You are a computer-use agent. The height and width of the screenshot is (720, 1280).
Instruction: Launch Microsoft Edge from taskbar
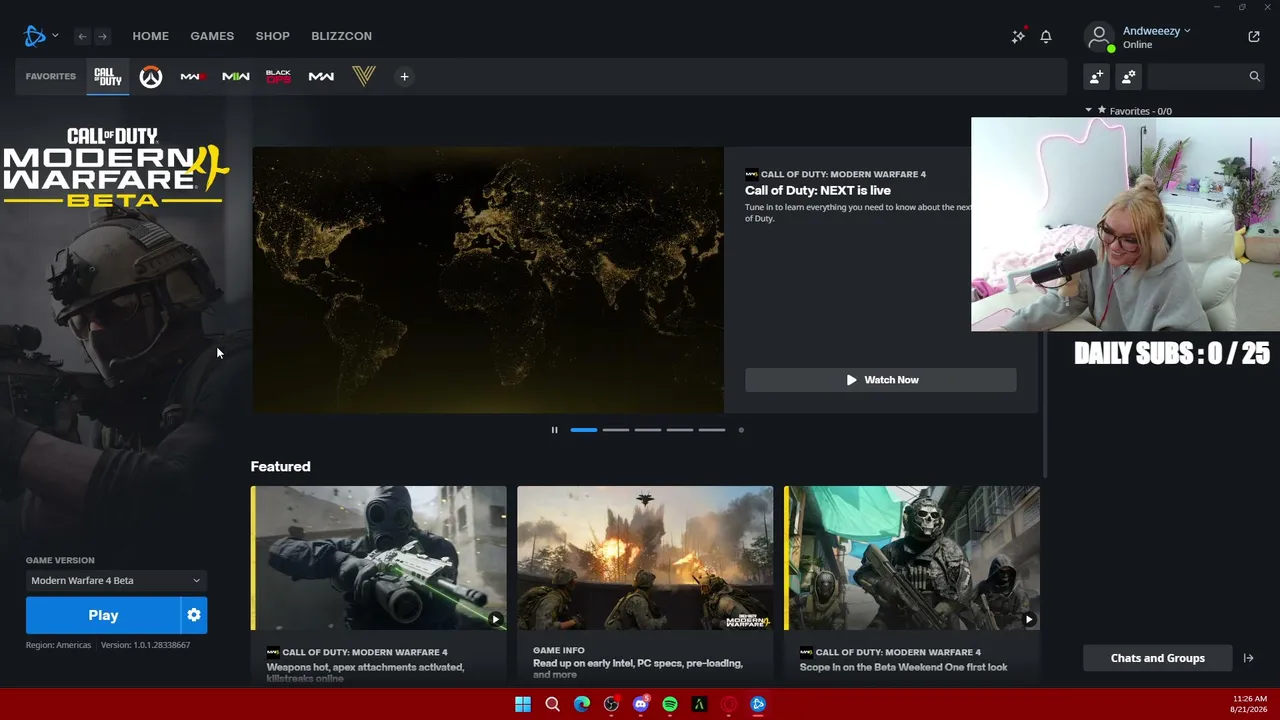click(x=582, y=704)
